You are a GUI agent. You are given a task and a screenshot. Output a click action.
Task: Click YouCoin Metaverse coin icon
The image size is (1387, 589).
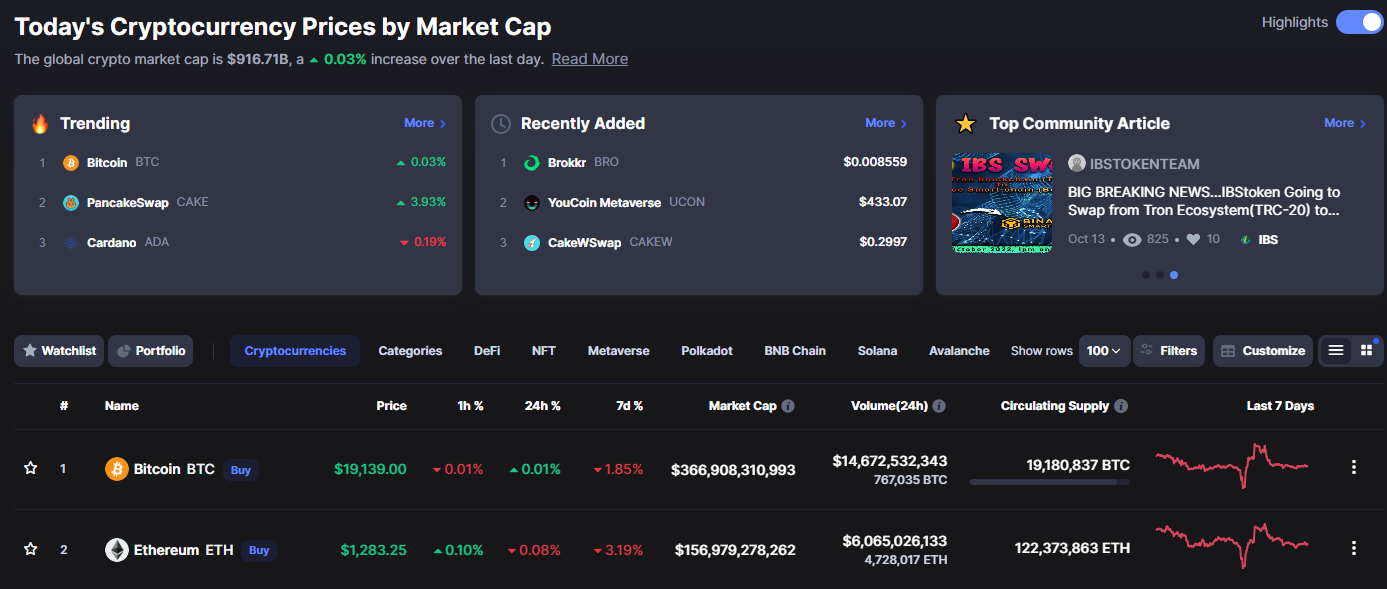tap(532, 202)
